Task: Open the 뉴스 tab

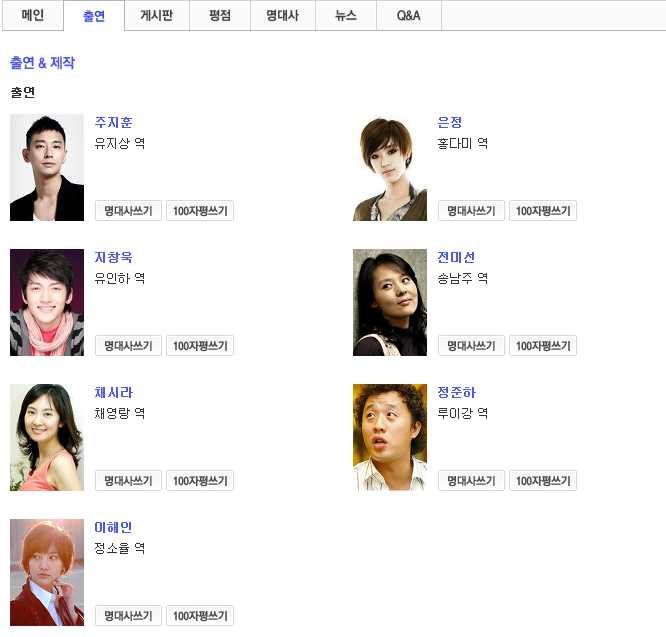Action: click(x=346, y=15)
